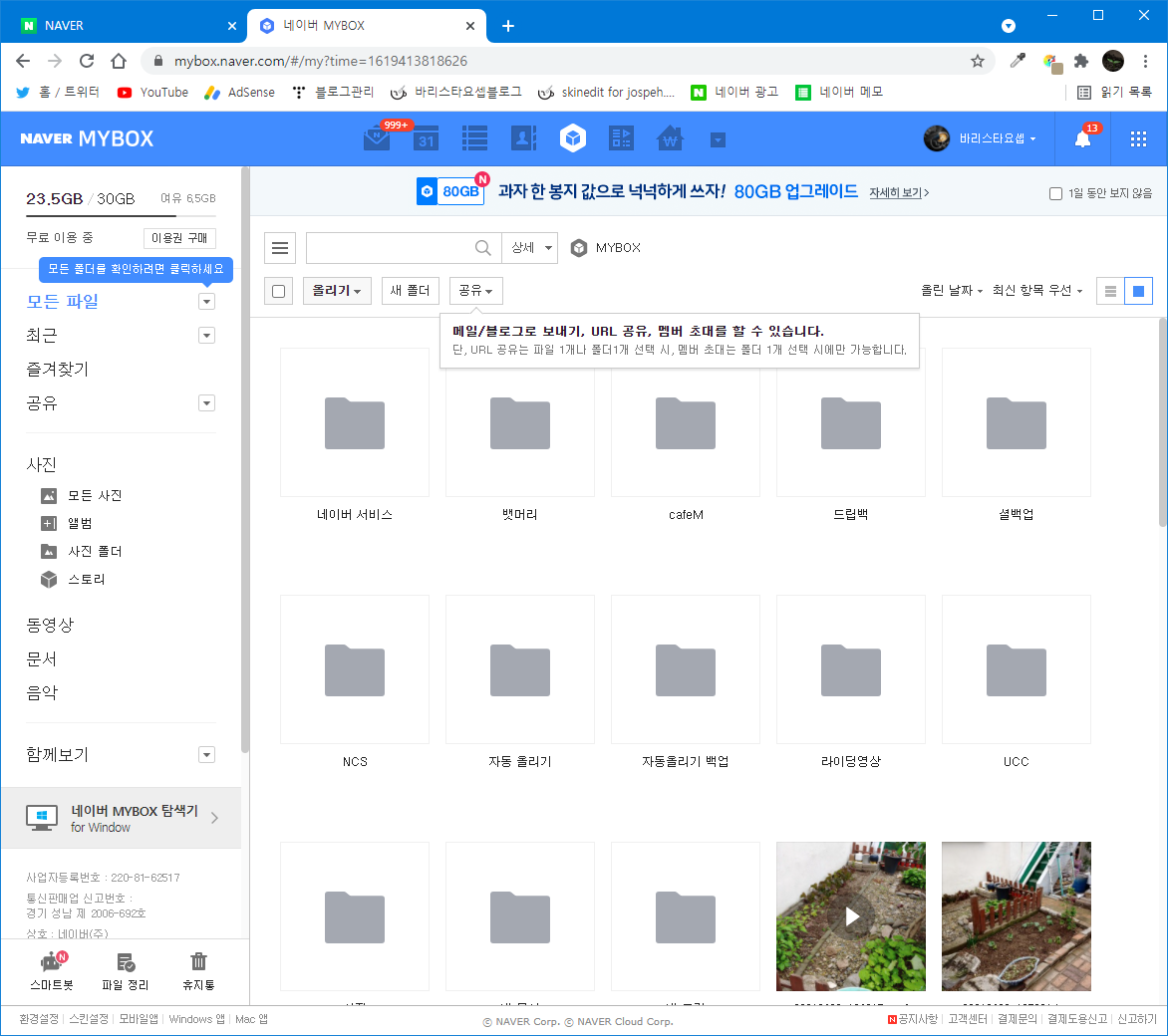Screen dimensions: 1168x1036
Task: Click the main file list vertical scrollbar
Action: click(x=1162, y=422)
